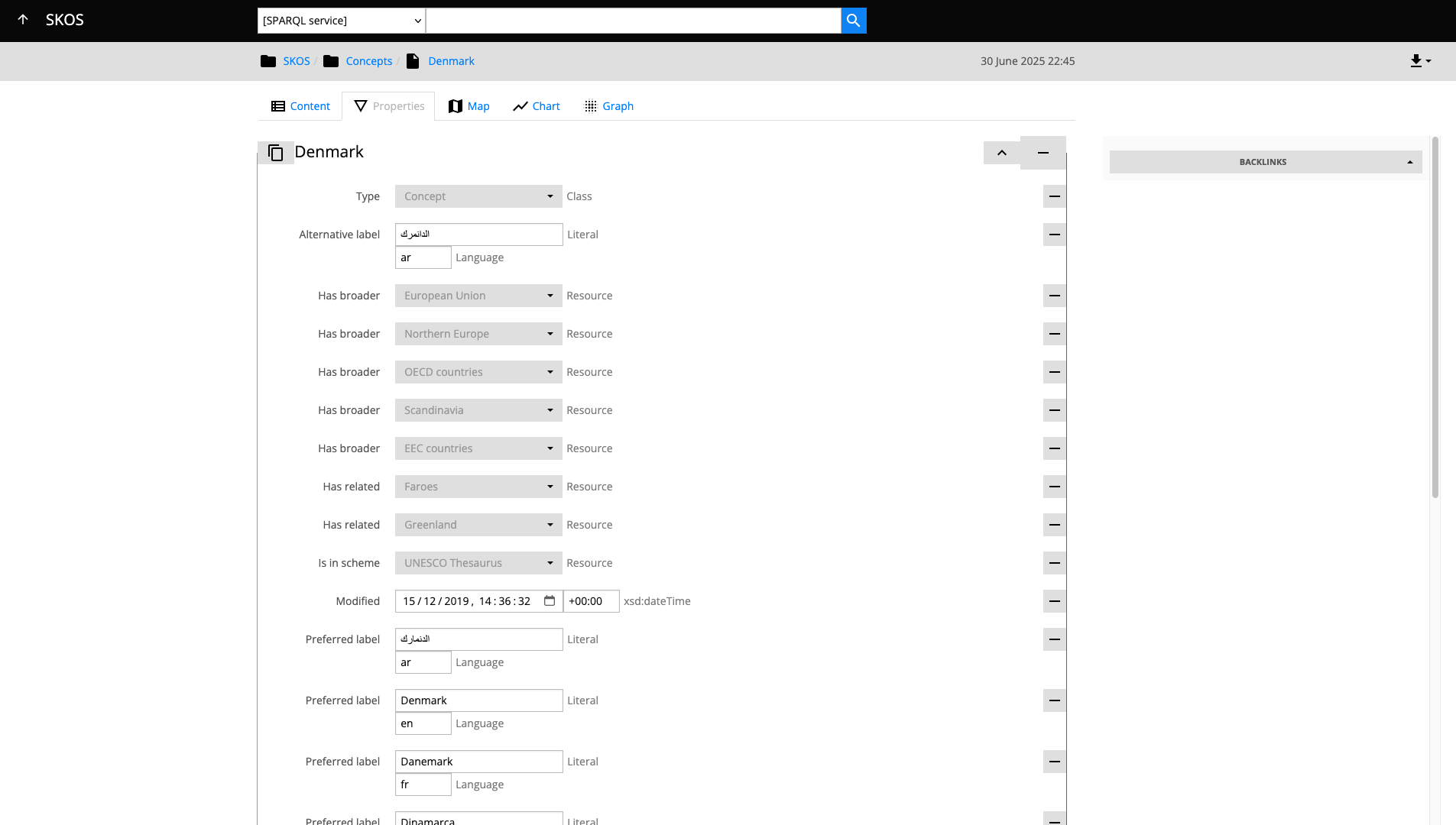Click the Modified date time field
1456x825 pixels.
click(x=479, y=601)
